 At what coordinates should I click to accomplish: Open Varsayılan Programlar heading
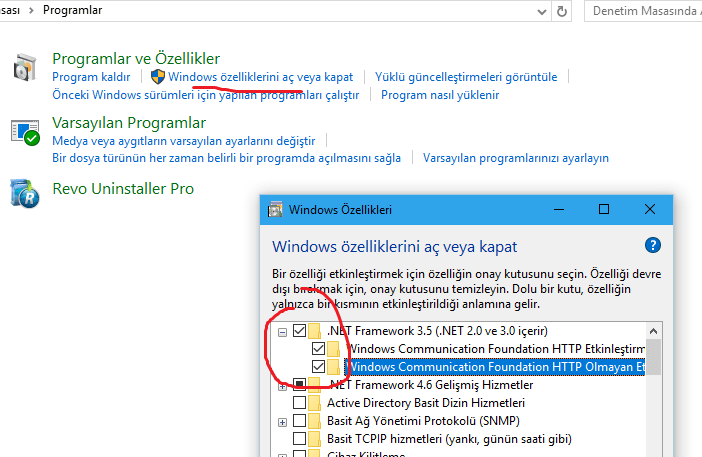point(129,123)
